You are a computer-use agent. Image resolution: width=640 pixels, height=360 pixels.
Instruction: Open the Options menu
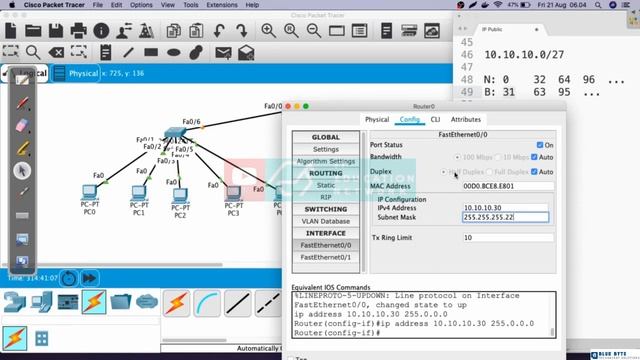point(141,5)
